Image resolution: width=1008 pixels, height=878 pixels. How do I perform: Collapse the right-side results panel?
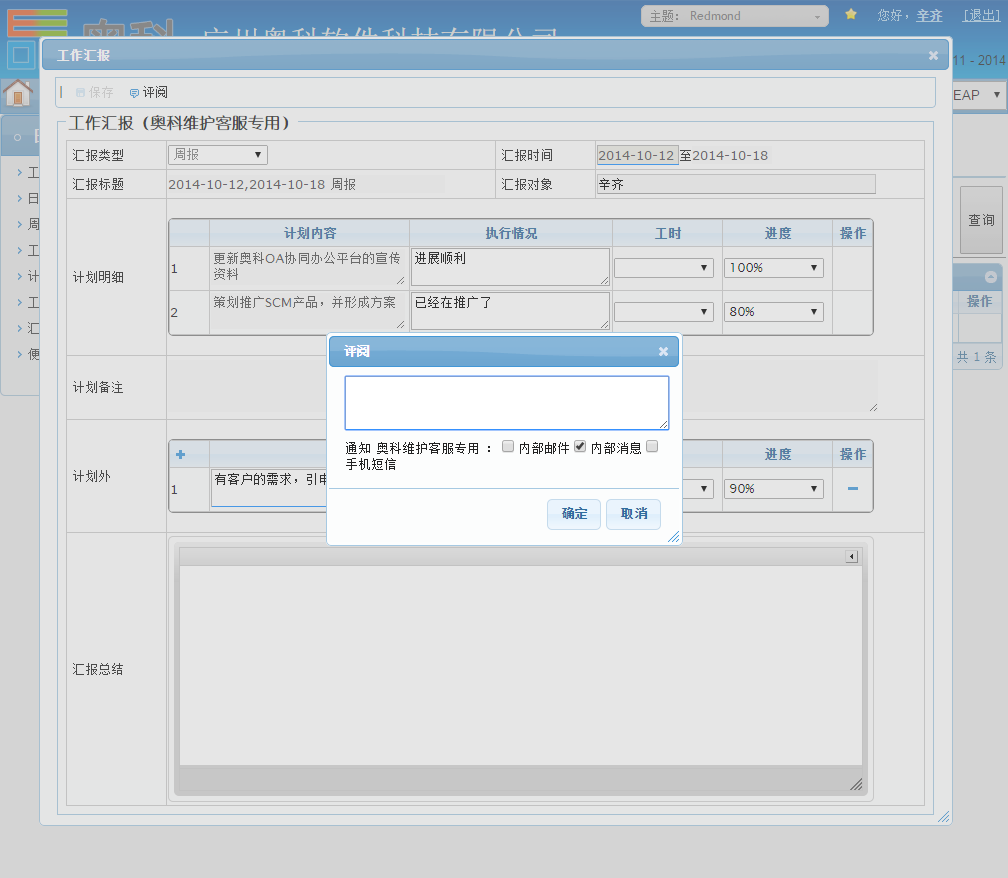tap(991, 277)
